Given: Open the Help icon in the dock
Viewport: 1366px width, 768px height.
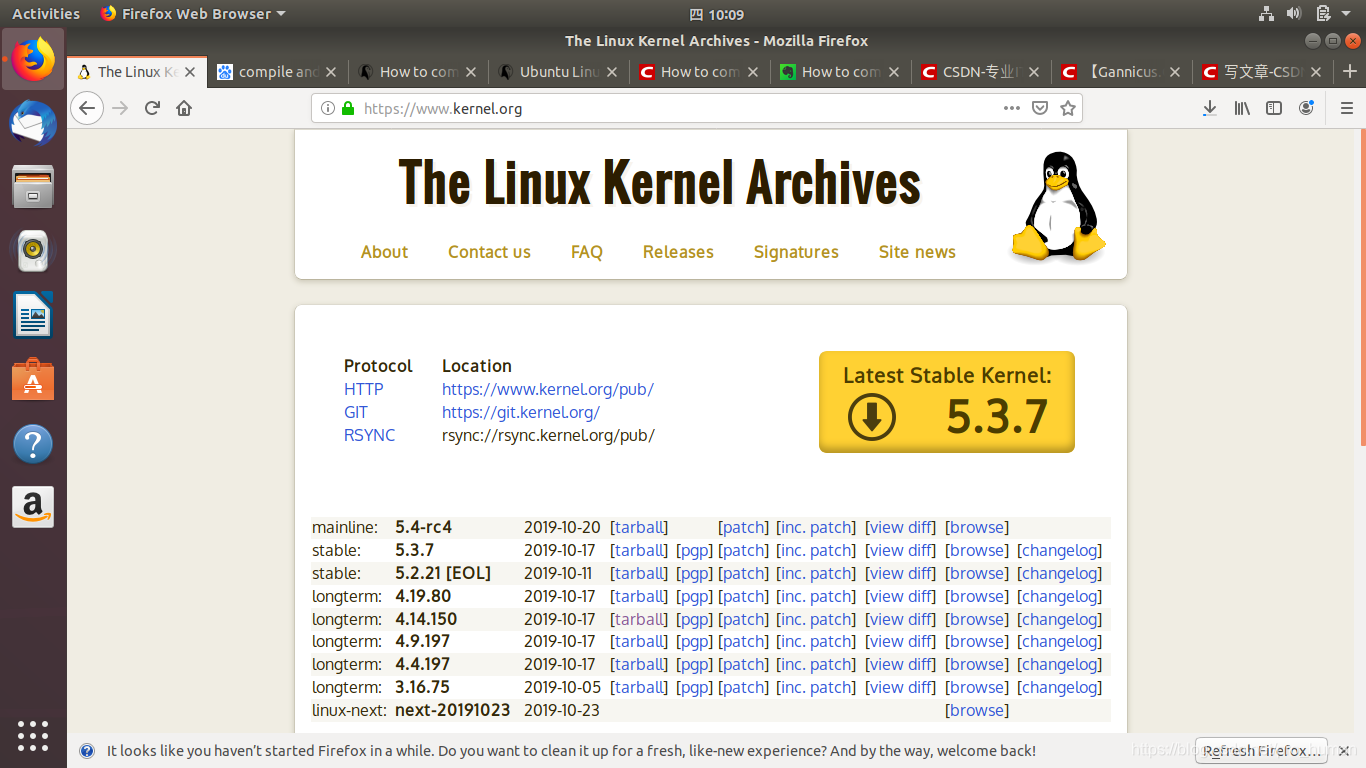Looking at the screenshot, I should click(x=33, y=444).
